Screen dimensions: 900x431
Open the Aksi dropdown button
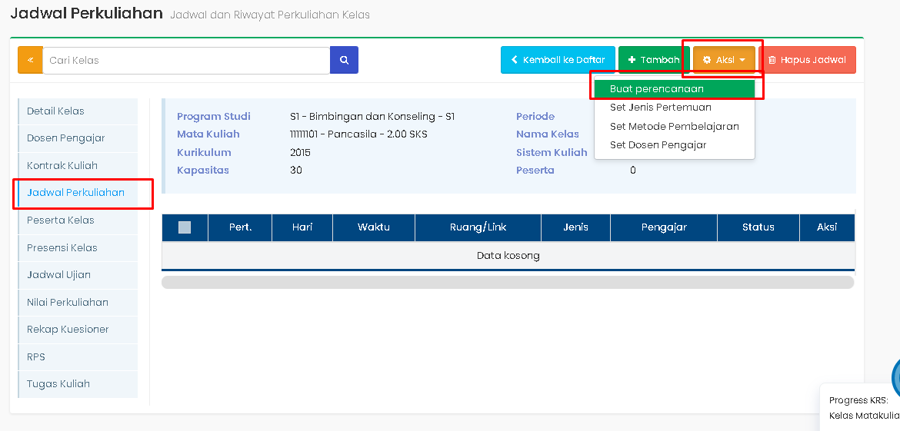click(724, 60)
